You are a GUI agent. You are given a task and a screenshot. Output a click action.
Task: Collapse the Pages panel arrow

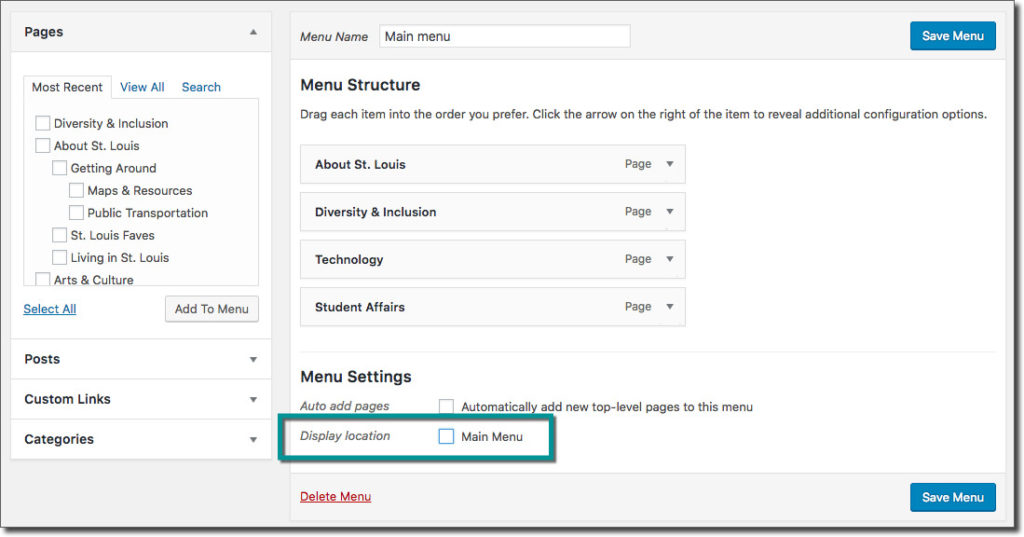coord(253,32)
